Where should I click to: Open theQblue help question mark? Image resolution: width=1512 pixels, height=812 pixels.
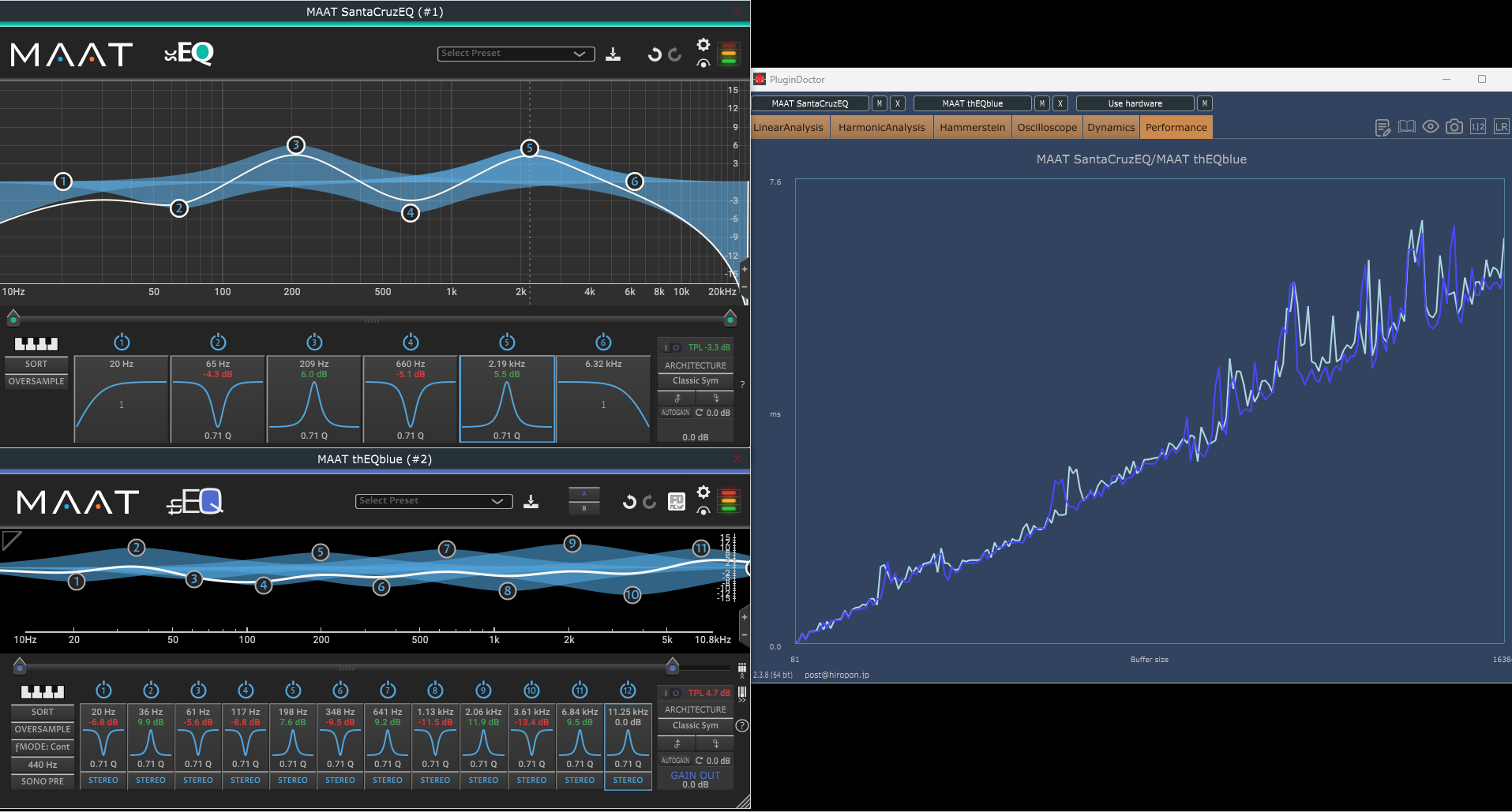click(x=742, y=725)
